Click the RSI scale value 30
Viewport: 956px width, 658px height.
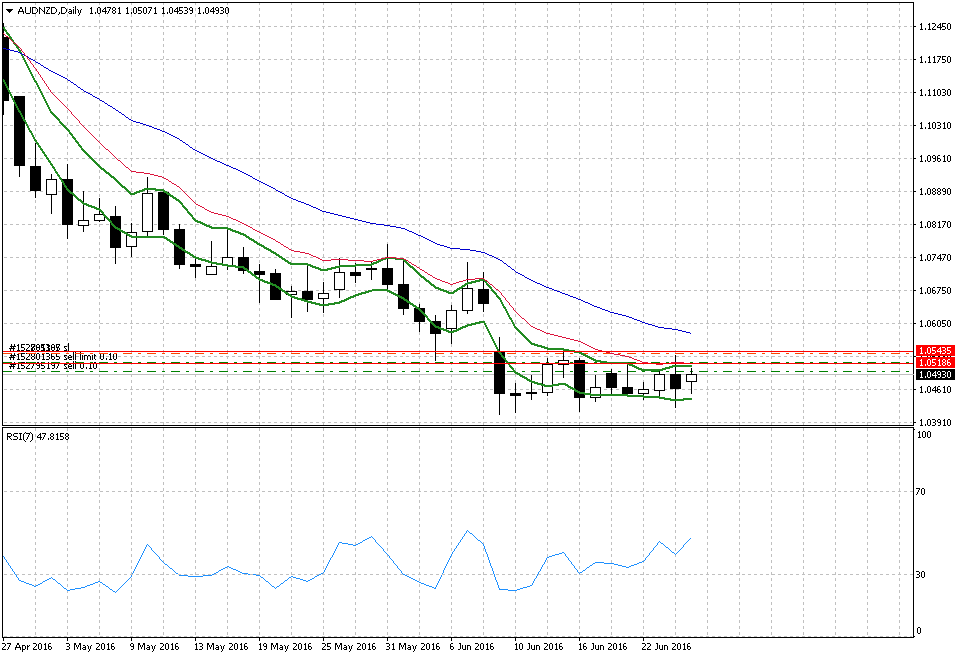point(922,574)
